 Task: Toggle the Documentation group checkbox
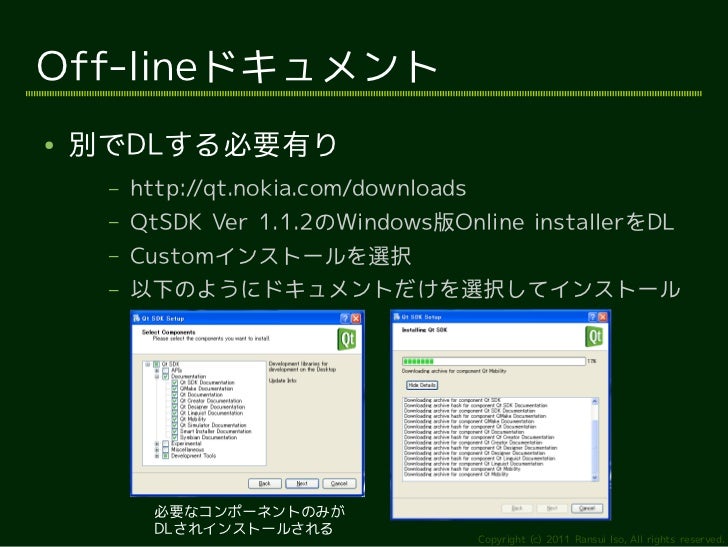pos(165,377)
